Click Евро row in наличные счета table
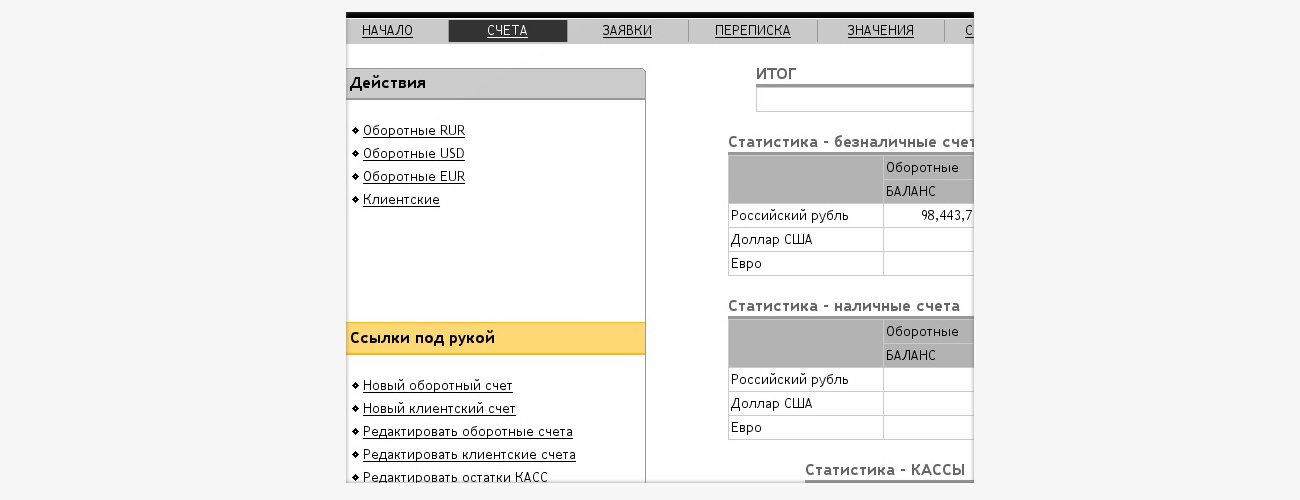This screenshot has height=500, width=1300. pyautogui.click(x=746, y=428)
